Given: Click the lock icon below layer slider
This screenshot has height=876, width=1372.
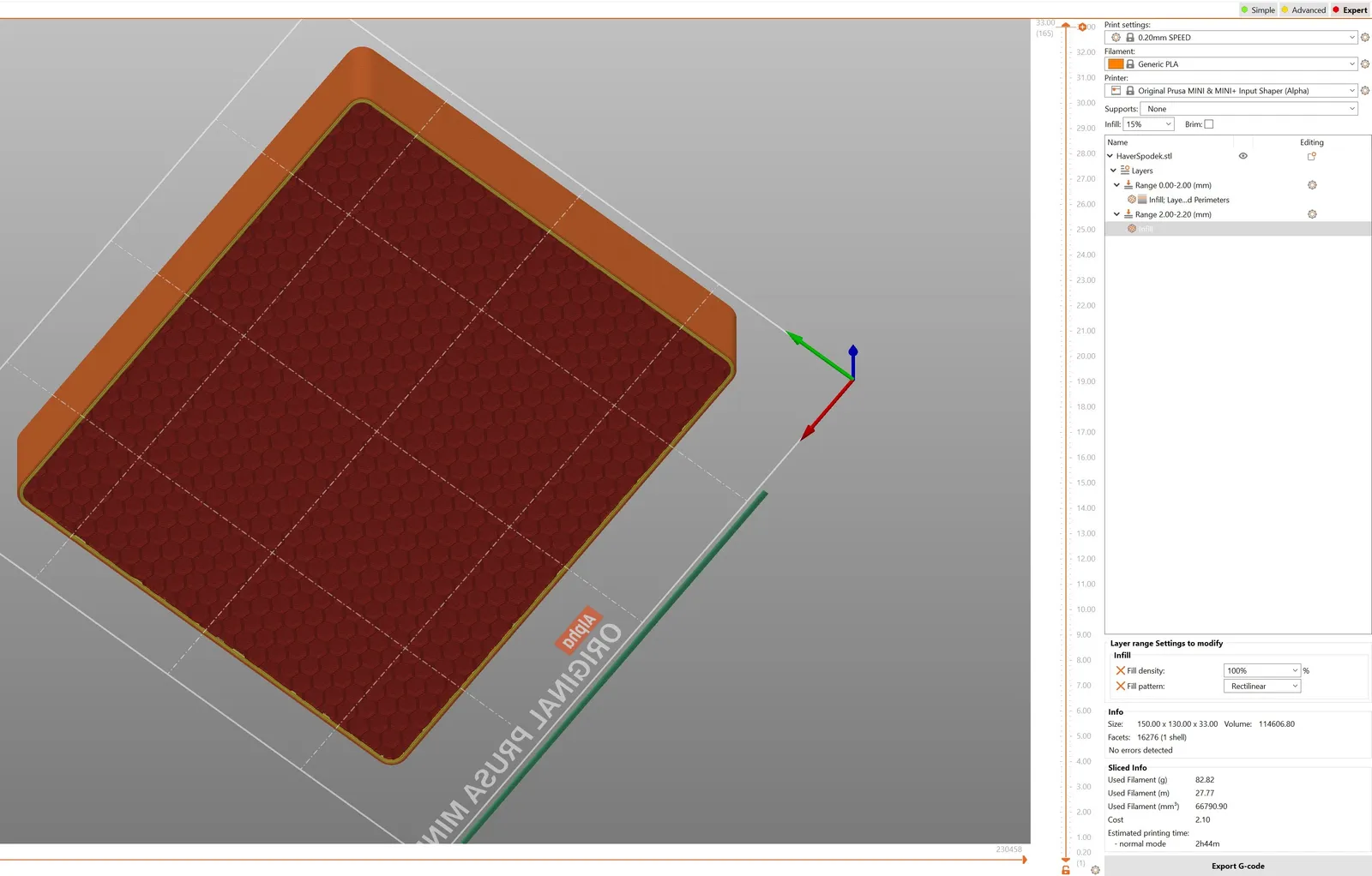Looking at the screenshot, I should point(1066,869).
